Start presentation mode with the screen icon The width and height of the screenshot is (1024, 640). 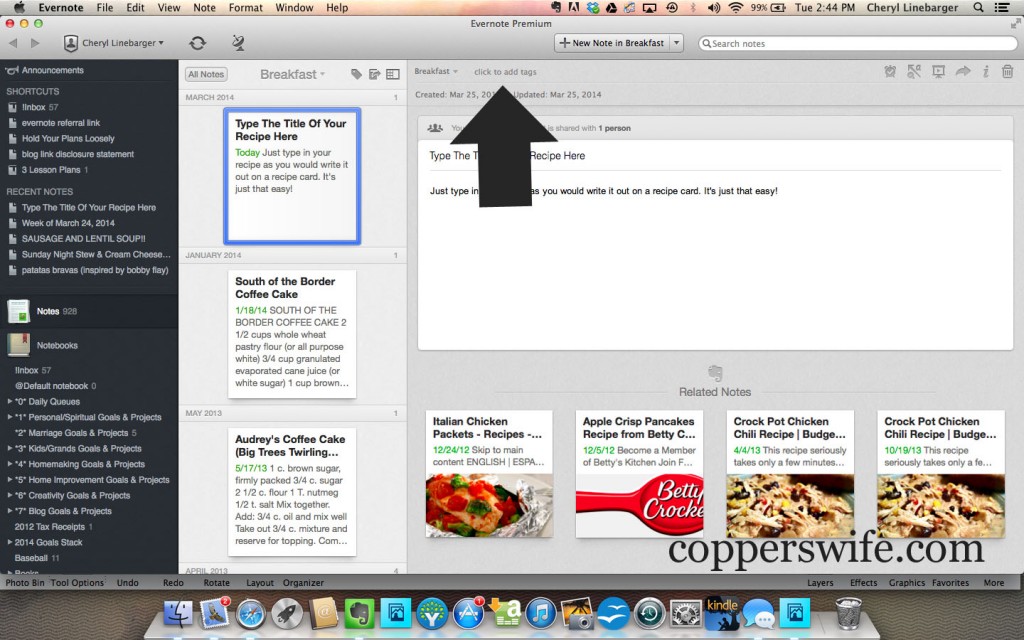[x=938, y=71]
